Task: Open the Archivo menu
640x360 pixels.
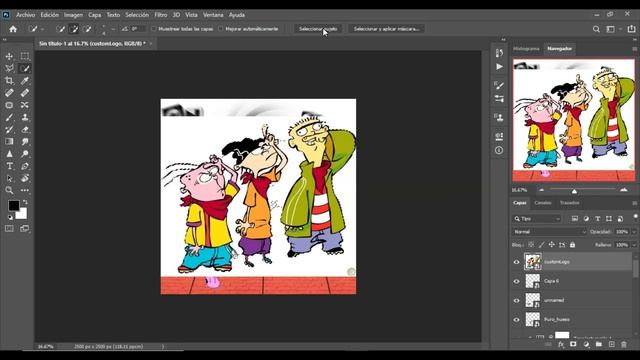Action: pyautogui.click(x=25, y=15)
